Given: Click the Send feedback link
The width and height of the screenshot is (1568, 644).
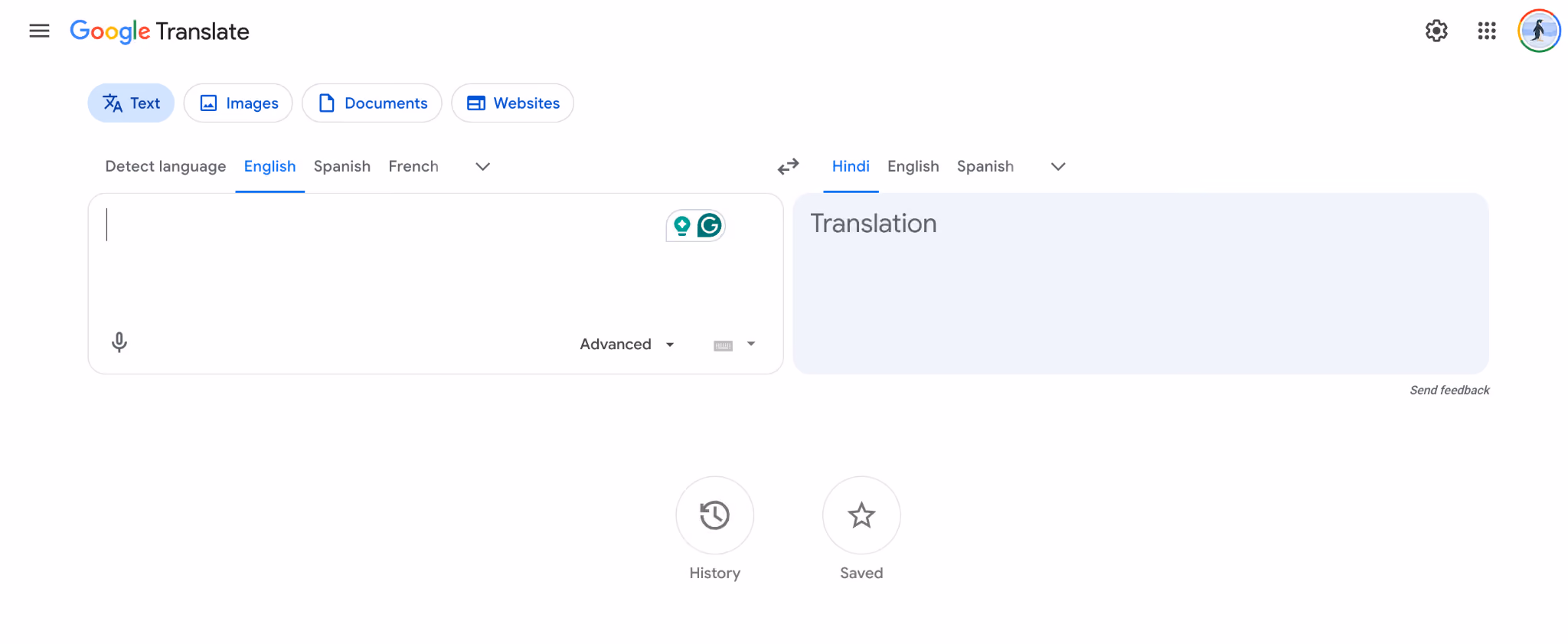Looking at the screenshot, I should click(x=1449, y=391).
